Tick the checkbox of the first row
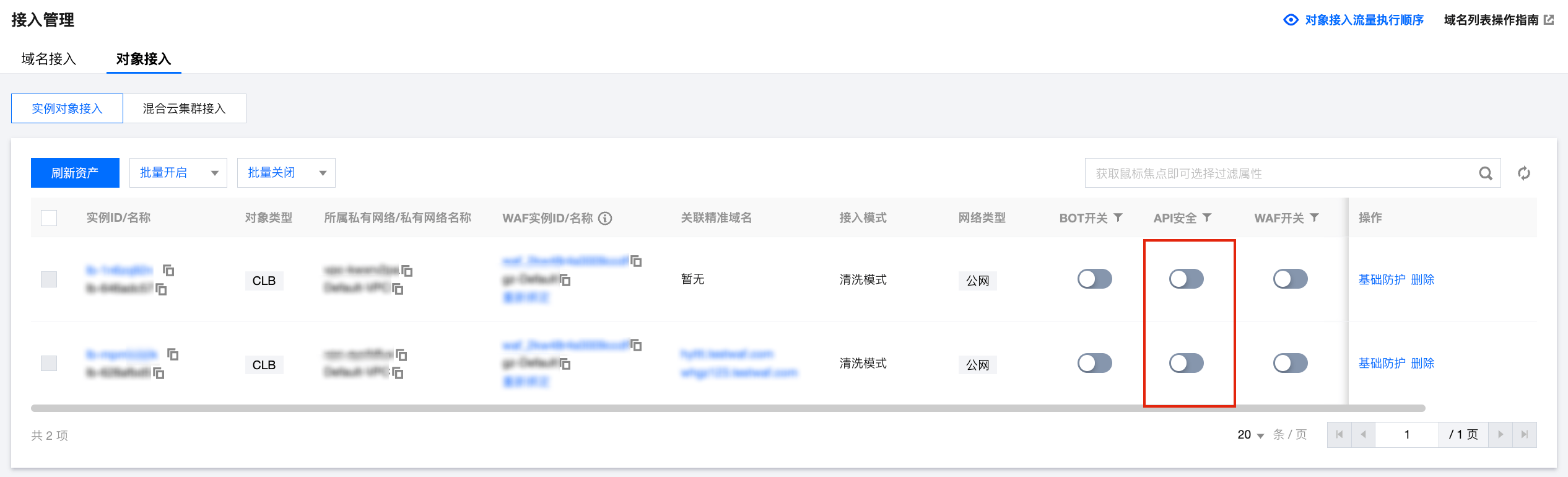 click(49, 279)
